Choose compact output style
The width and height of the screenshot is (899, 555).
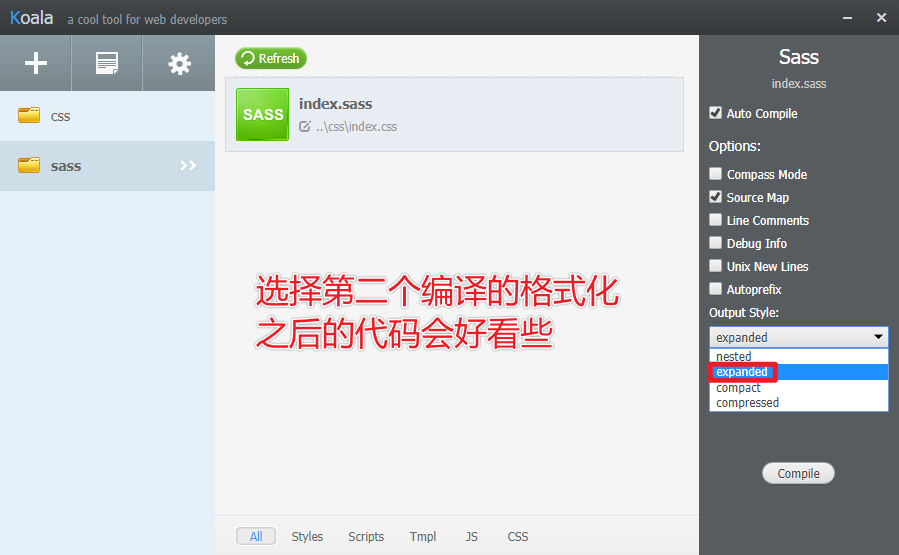[x=799, y=388]
